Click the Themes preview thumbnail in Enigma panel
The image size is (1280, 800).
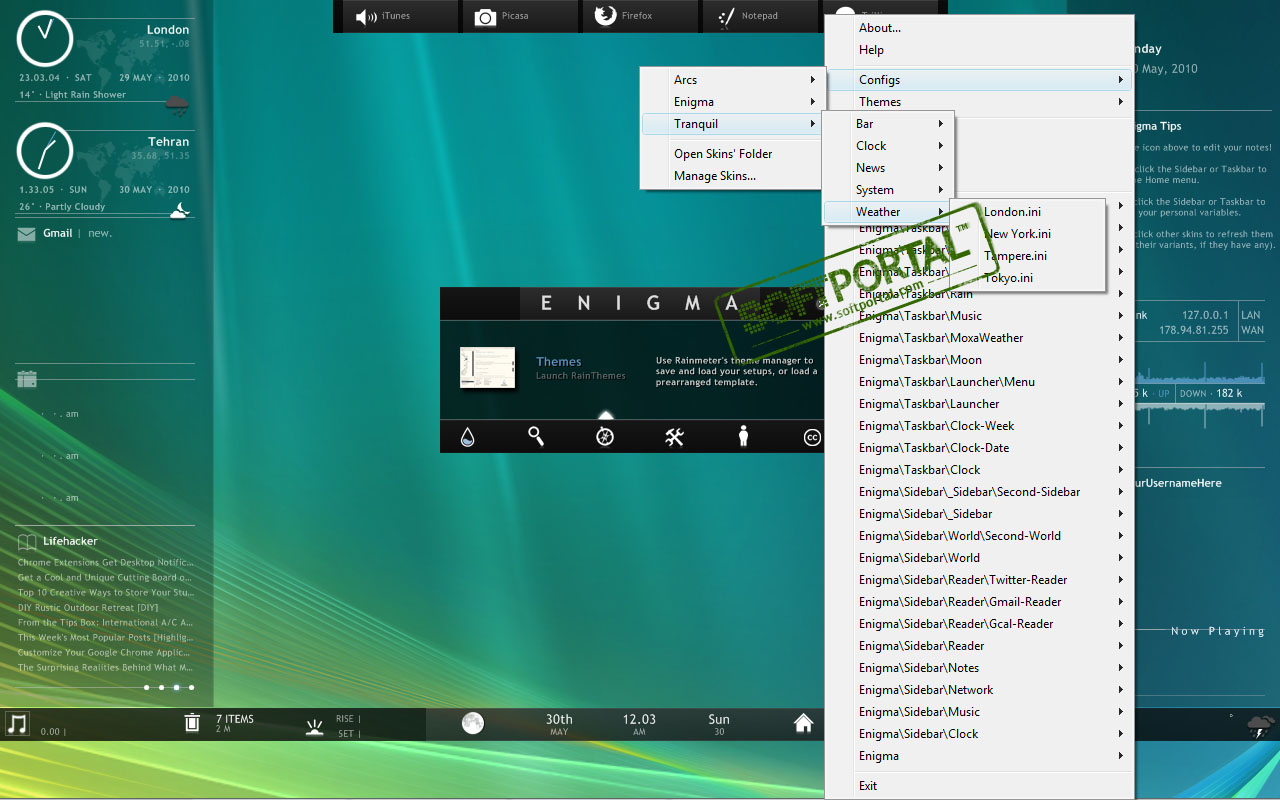(487, 368)
